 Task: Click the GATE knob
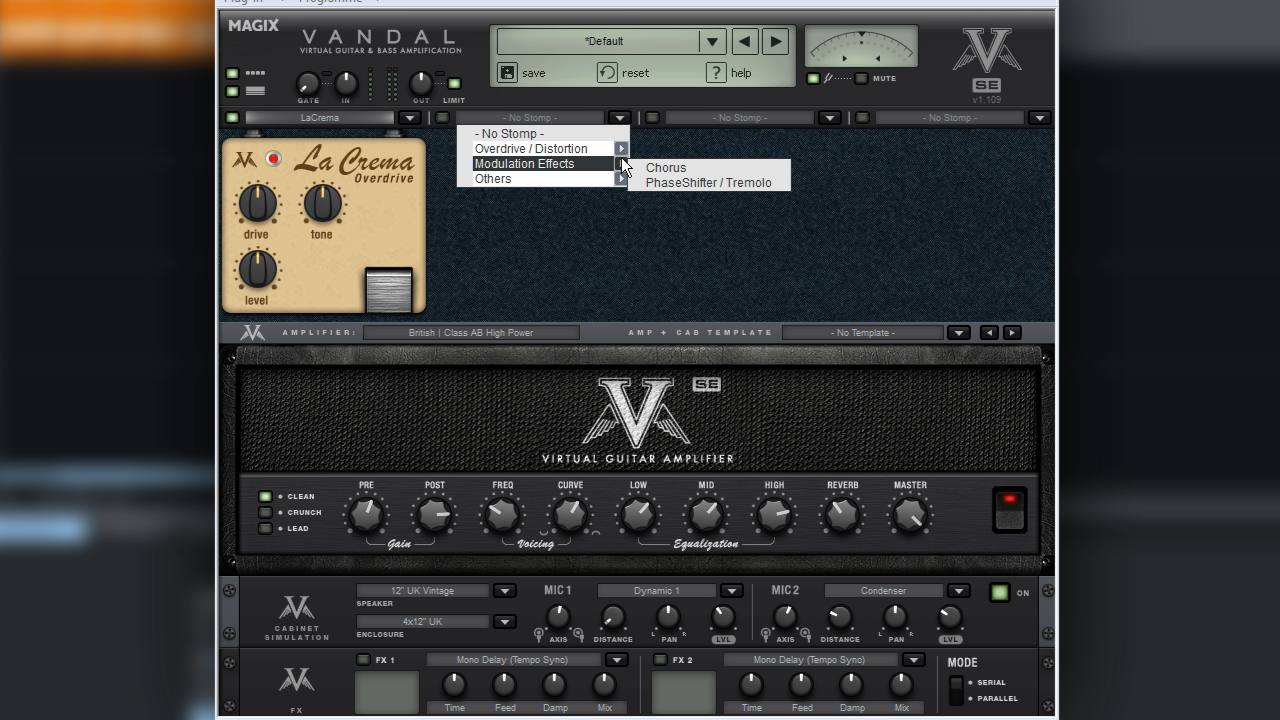click(308, 84)
